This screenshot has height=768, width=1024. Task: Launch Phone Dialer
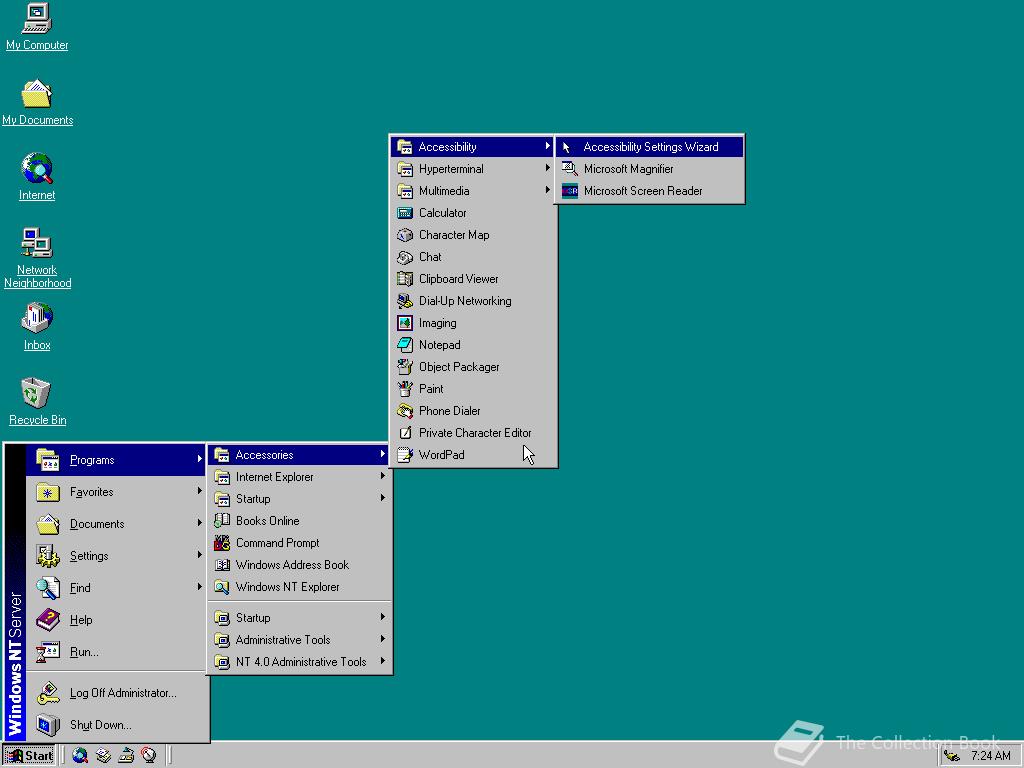(x=473, y=411)
